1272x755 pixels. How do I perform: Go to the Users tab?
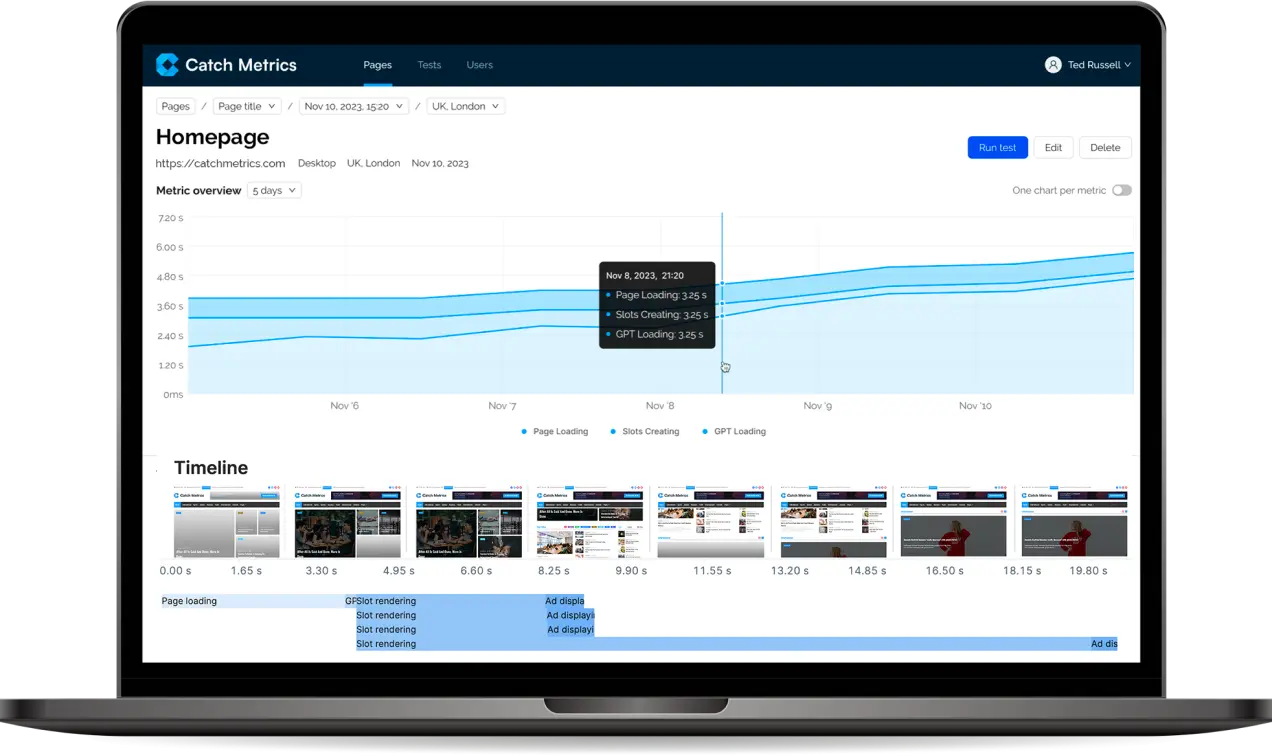479,65
